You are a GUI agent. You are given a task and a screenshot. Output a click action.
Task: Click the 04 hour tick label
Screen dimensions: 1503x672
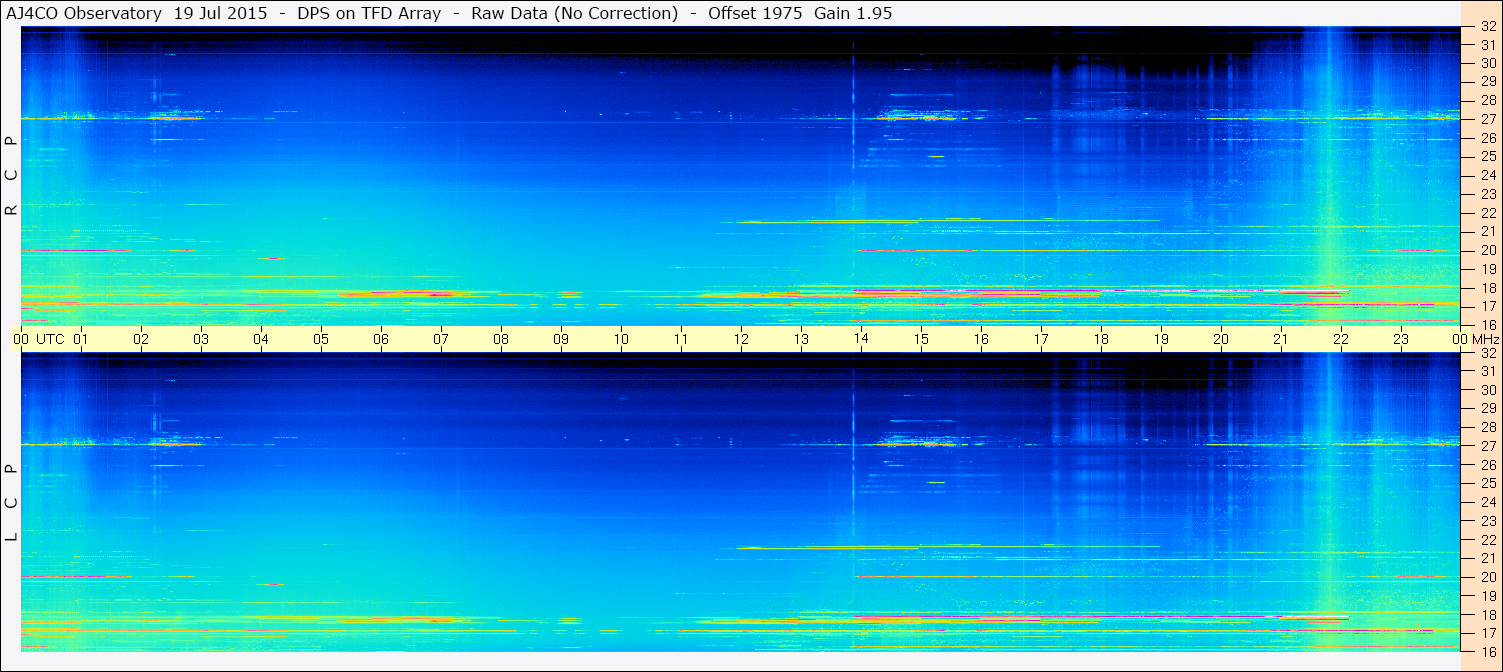(x=261, y=339)
